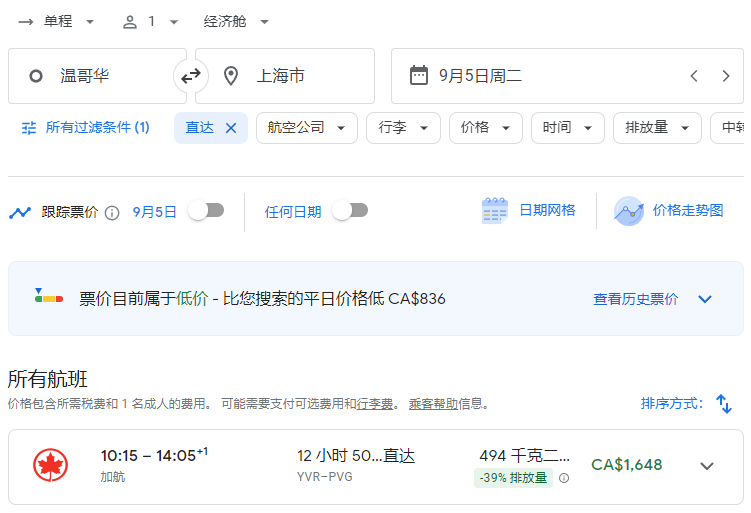Click the emissions info icon
Viewport: 751px width, 513px height.
(x=564, y=478)
